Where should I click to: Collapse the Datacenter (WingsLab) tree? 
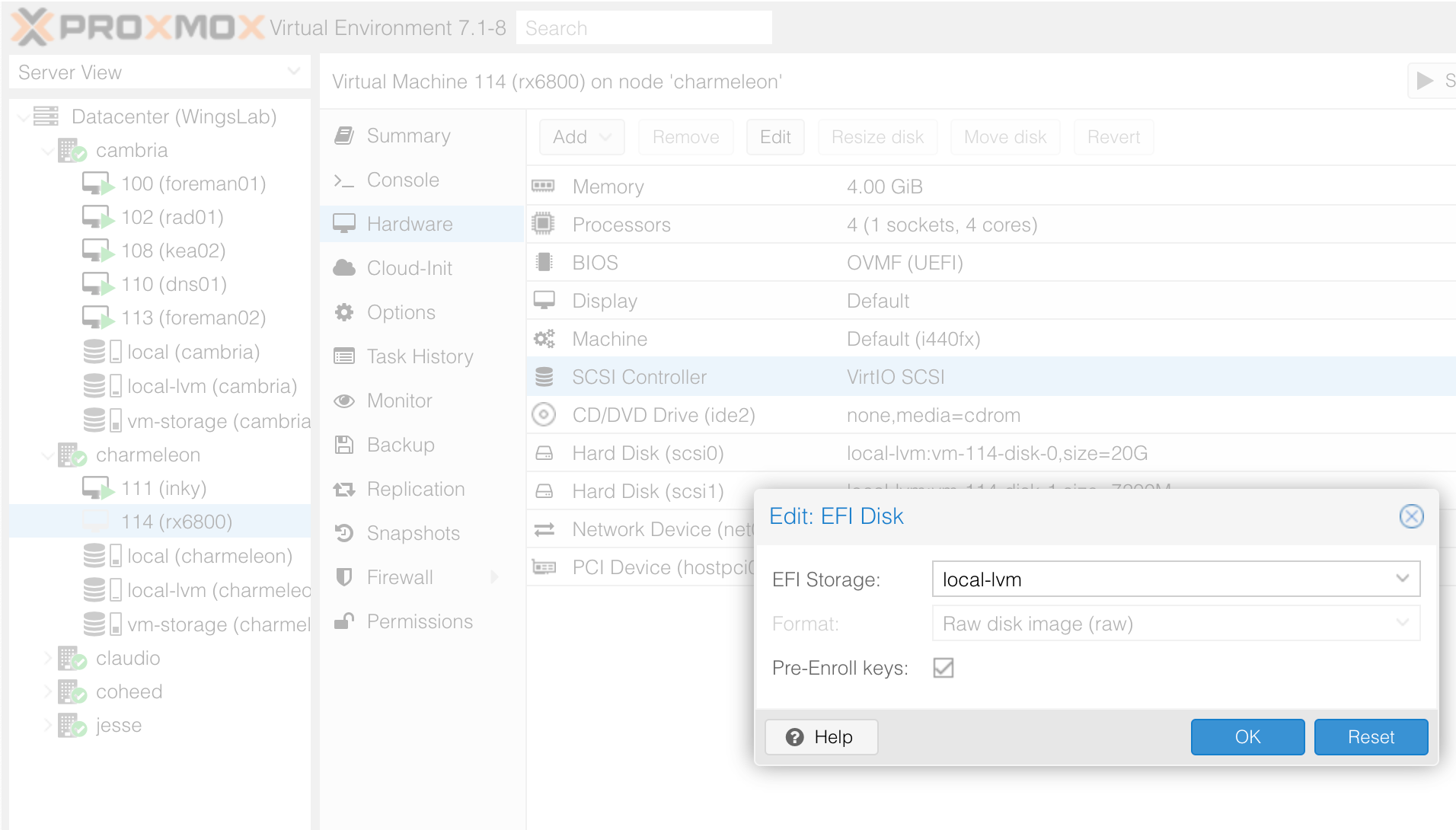tap(23, 117)
